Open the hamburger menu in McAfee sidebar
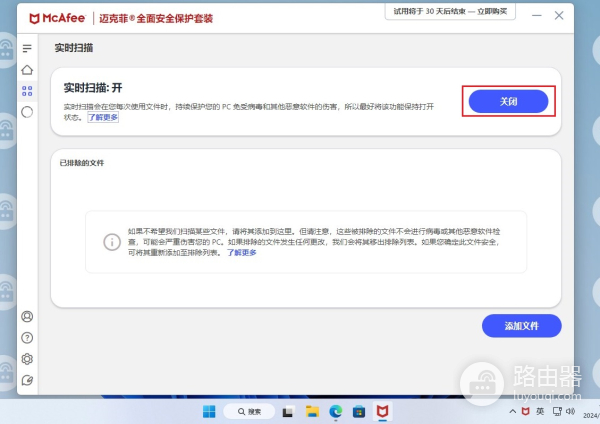600x424 pixels. coord(27,48)
